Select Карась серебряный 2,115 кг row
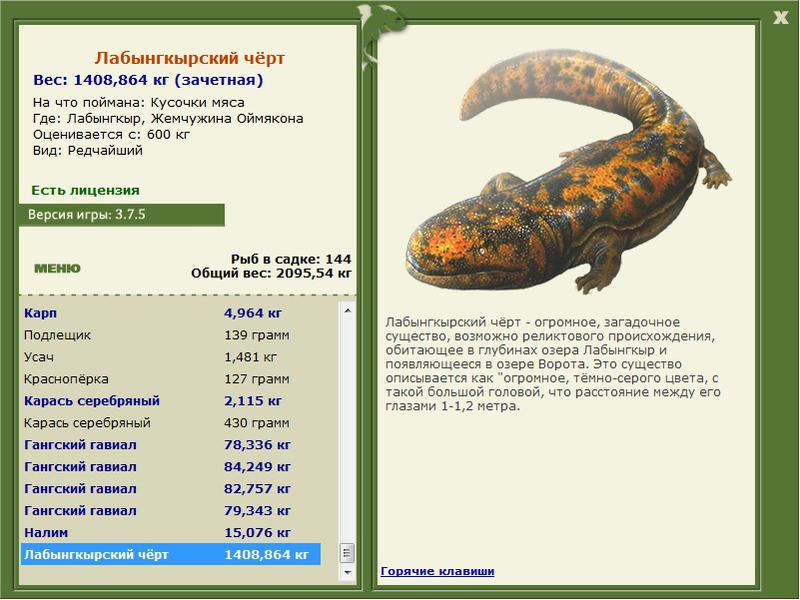 click(x=172, y=401)
